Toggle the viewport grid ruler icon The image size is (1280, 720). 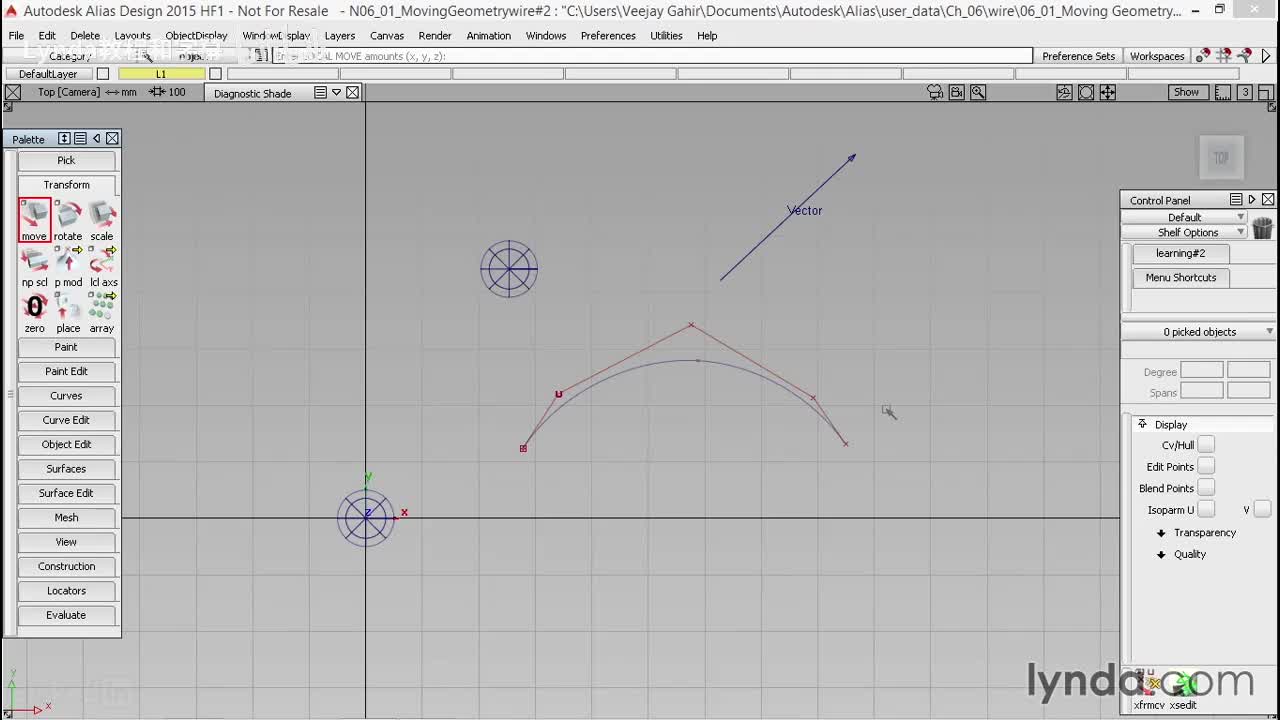(x=1223, y=92)
